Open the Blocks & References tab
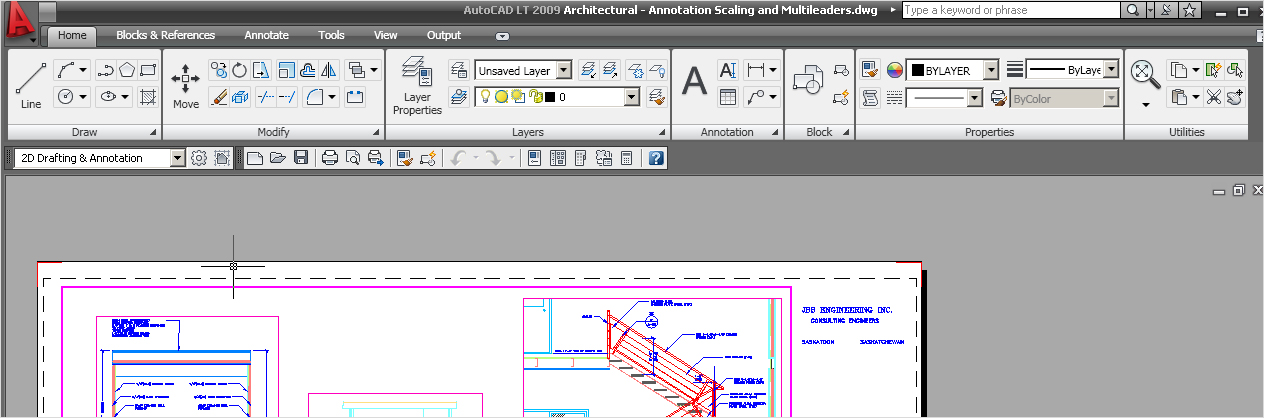 (x=165, y=35)
